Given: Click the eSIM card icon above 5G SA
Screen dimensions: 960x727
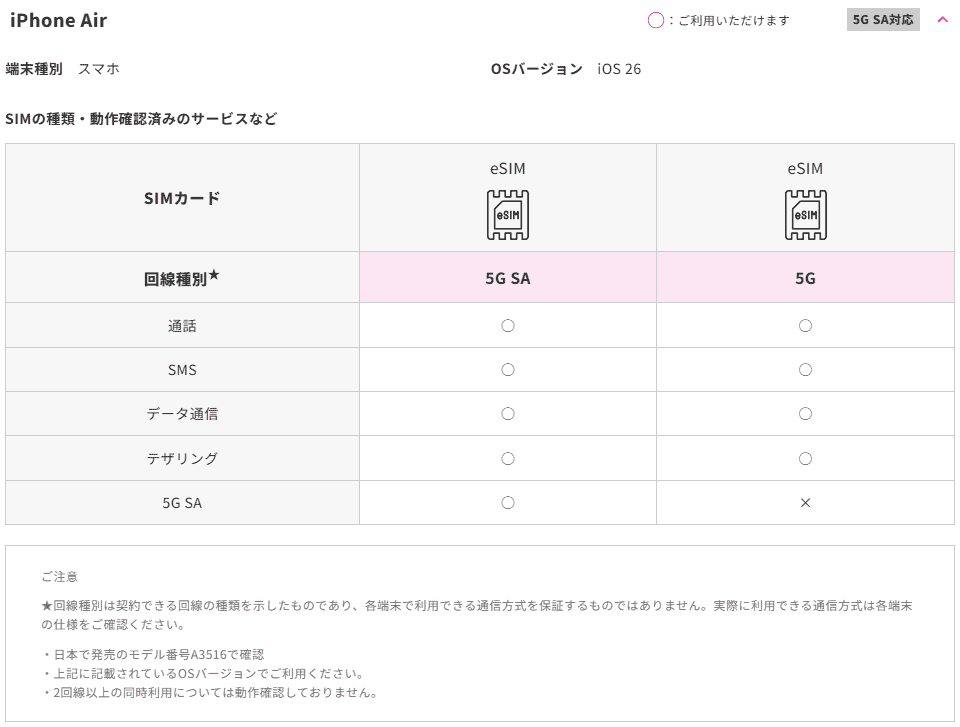Looking at the screenshot, I should 508,215.
